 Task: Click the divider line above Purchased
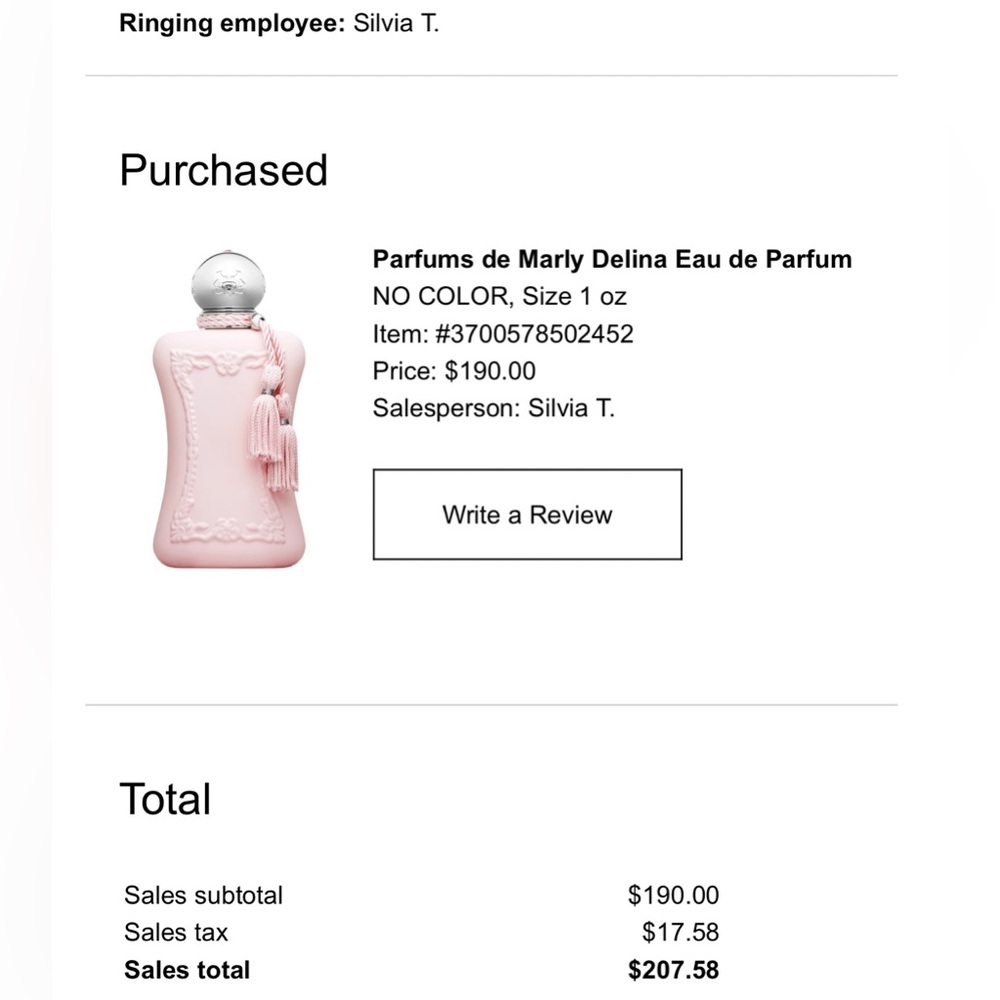pyautogui.click(x=491, y=76)
